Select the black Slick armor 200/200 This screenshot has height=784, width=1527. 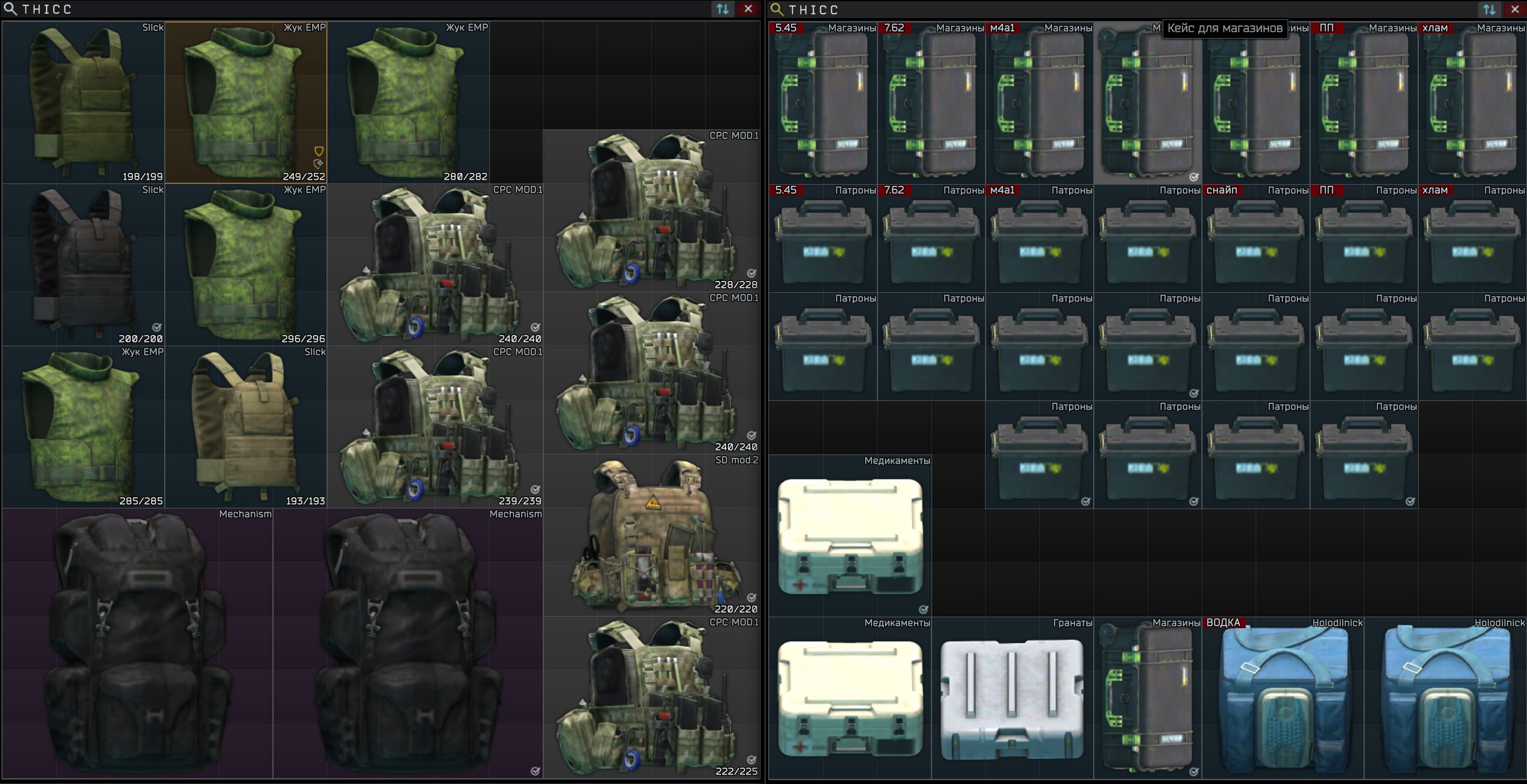pos(83,265)
